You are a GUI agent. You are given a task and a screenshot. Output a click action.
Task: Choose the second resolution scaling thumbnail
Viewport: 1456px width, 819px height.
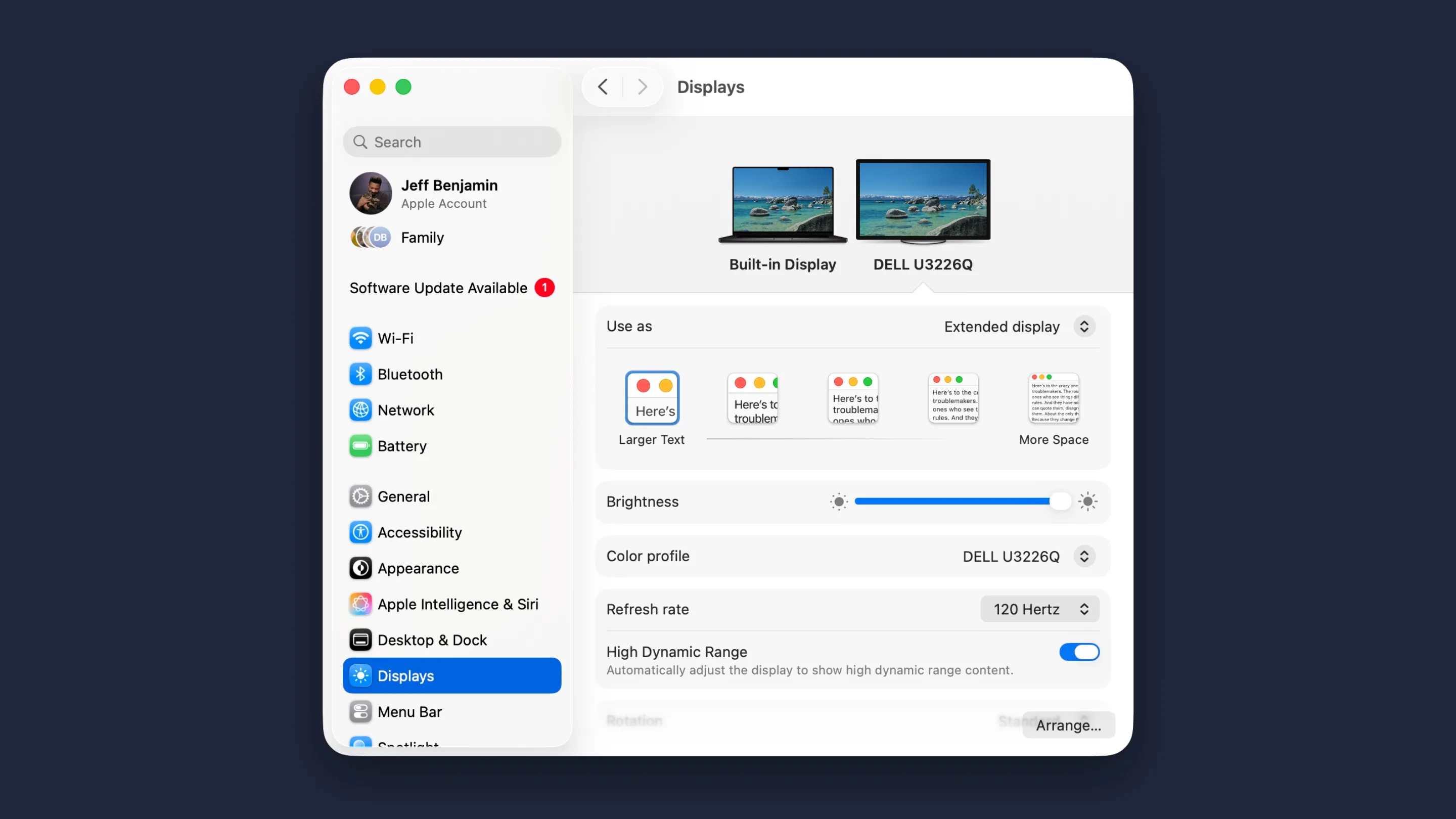point(753,398)
